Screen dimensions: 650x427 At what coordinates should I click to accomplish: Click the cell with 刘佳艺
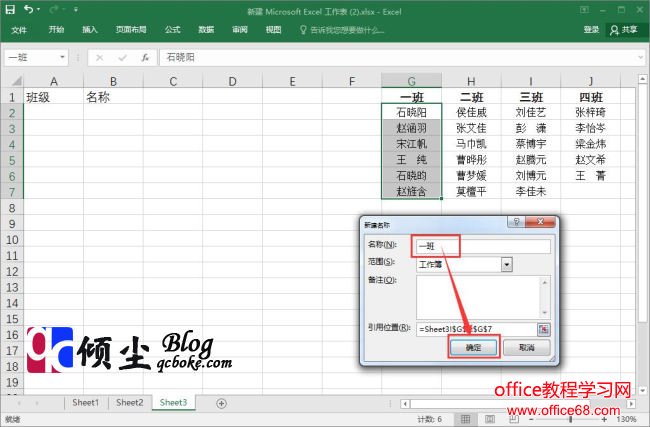click(531, 112)
